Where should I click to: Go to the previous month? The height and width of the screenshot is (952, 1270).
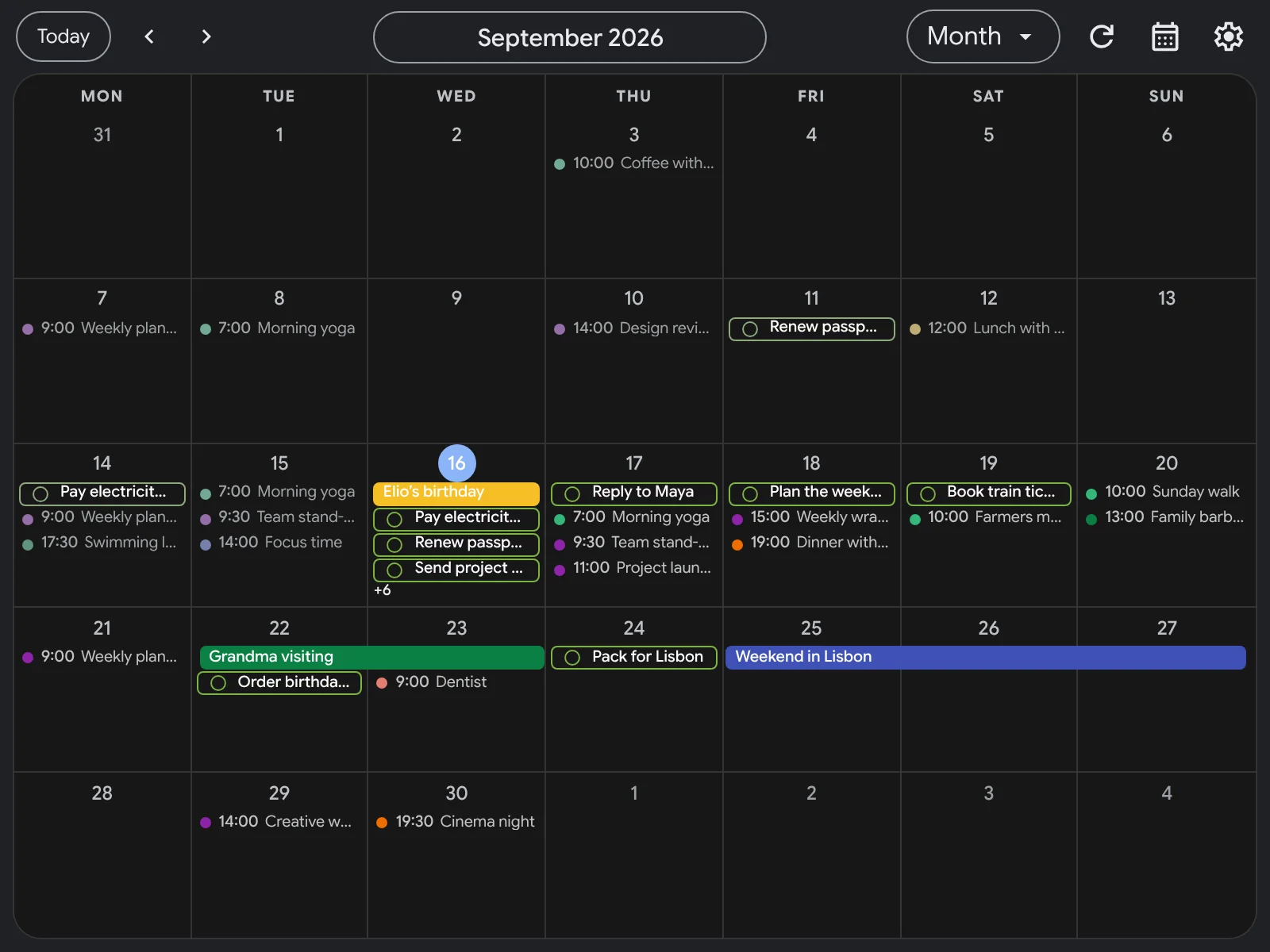pyautogui.click(x=149, y=36)
